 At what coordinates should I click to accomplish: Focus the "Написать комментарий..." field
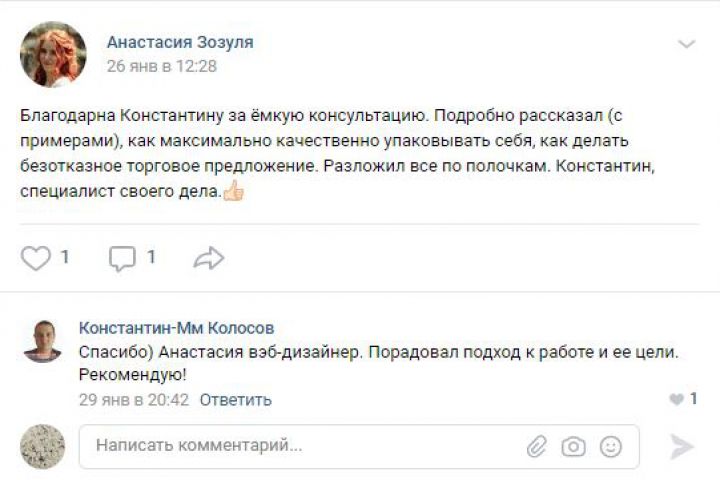(300, 446)
